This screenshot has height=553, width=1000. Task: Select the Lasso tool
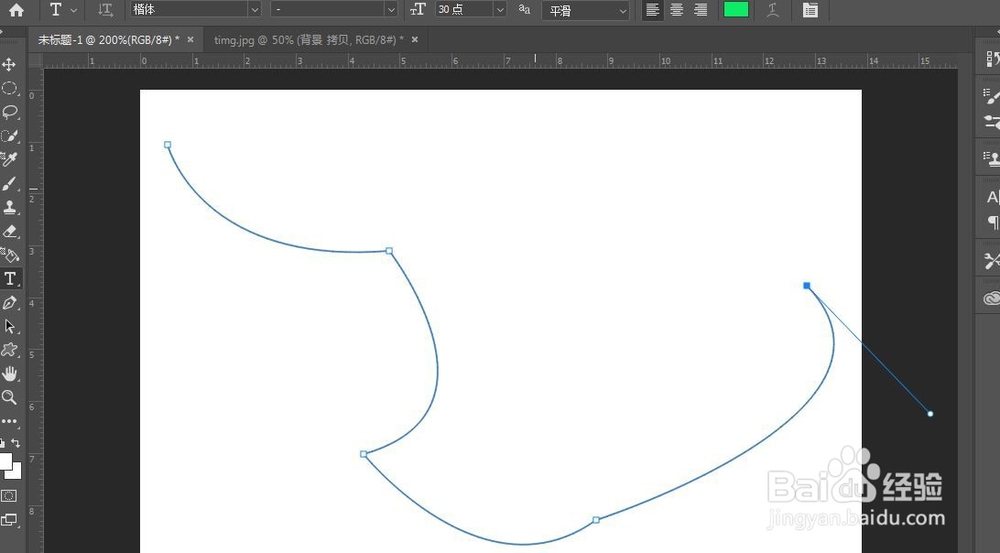tap(10, 112)
